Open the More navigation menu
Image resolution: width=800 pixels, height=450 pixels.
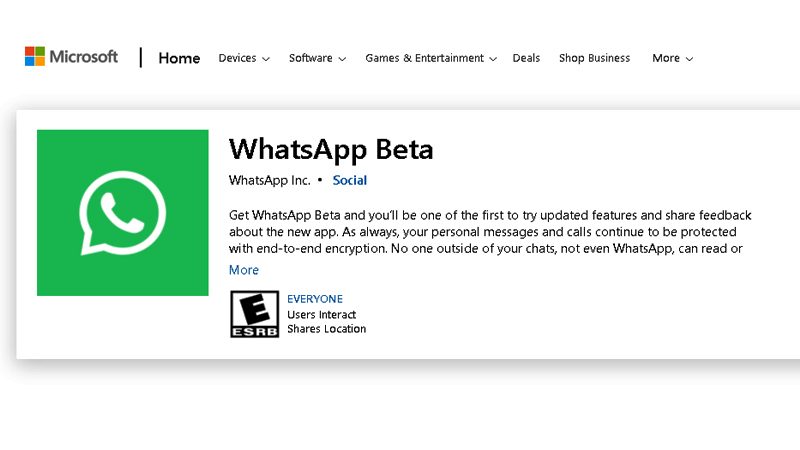tap(666, 58)
